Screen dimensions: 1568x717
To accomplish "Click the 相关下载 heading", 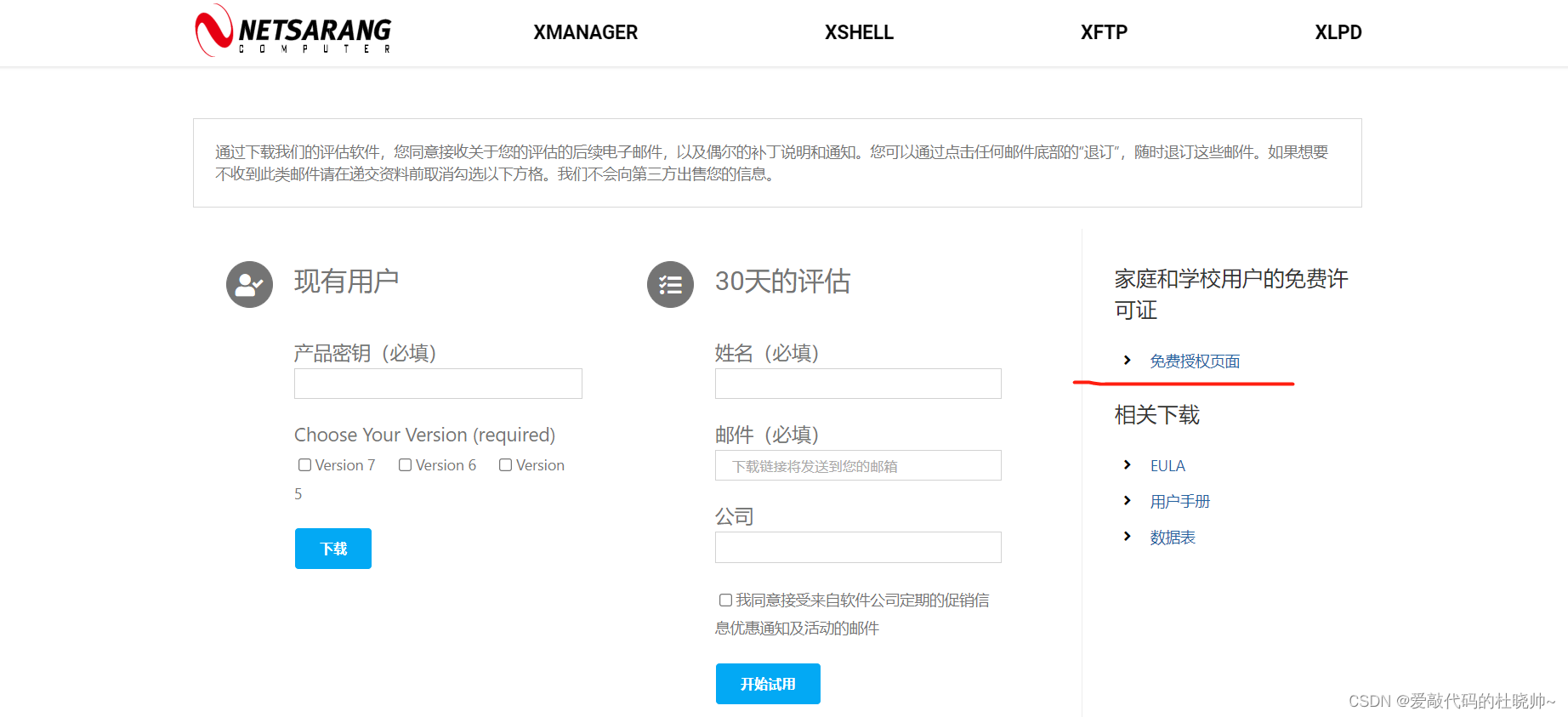I will (x=1157, y=415).
